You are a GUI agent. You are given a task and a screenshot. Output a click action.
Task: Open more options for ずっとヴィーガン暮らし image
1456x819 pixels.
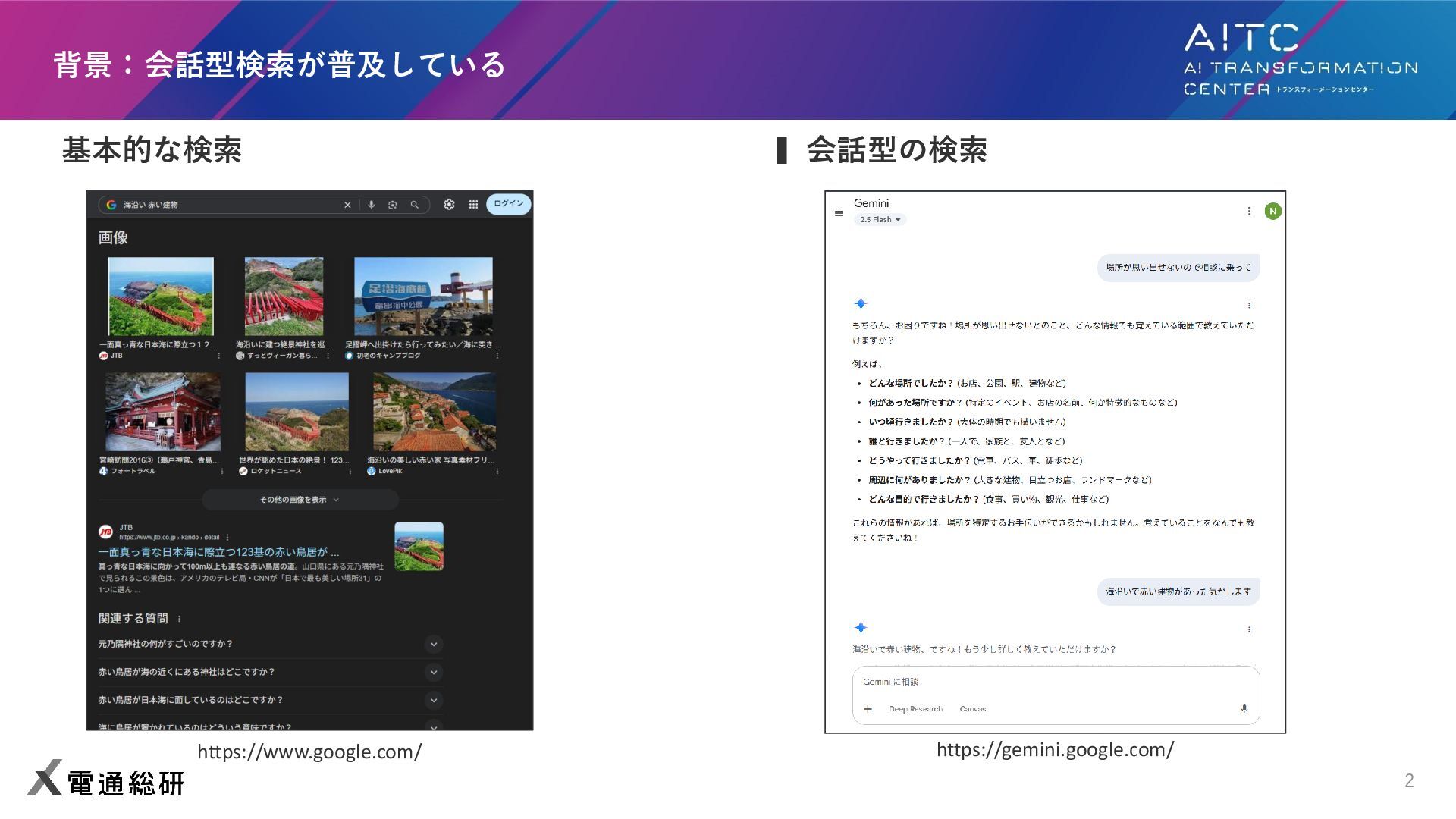point(328,356)
